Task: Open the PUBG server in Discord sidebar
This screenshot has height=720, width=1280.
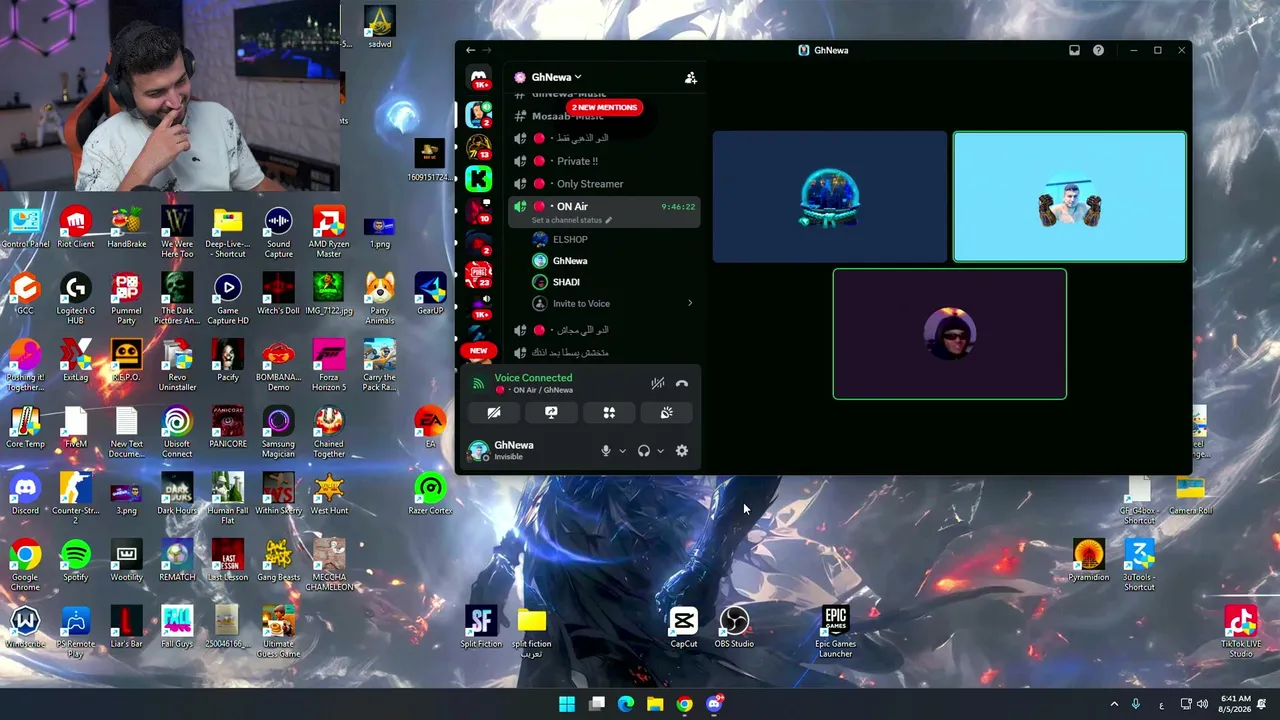Action: point(479,274)
